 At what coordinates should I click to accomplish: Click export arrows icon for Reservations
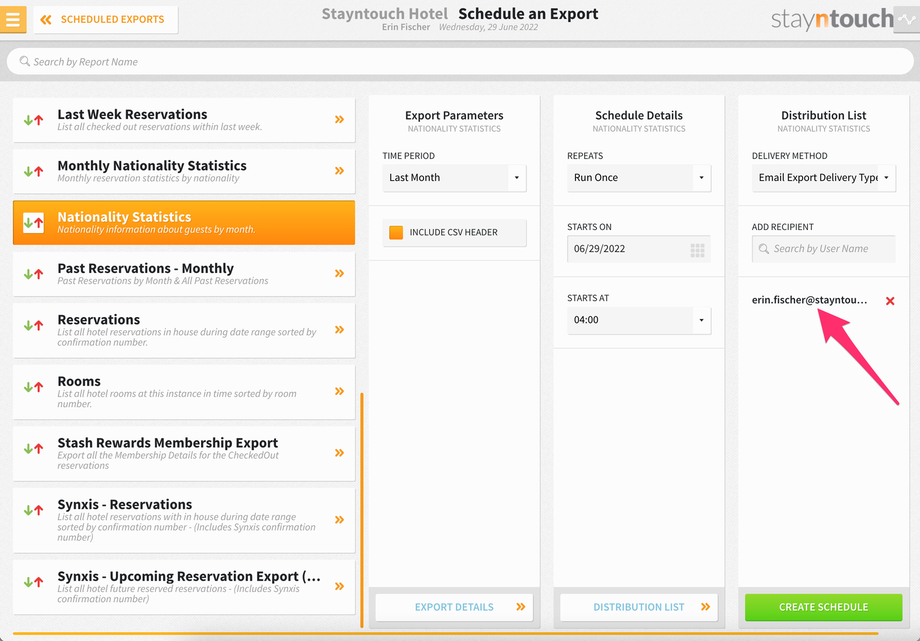33,325
